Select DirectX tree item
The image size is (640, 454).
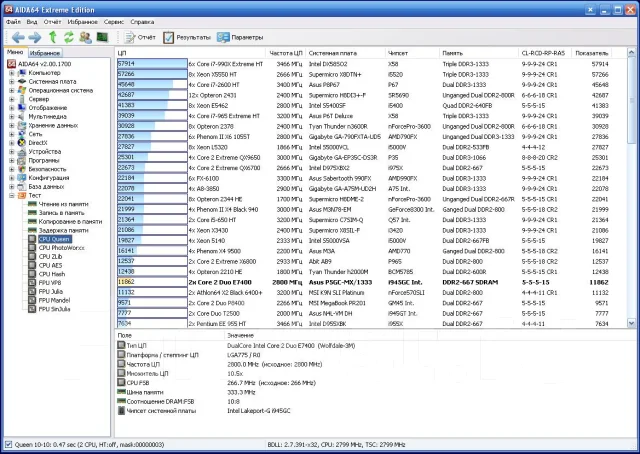(x=38, y=143)
